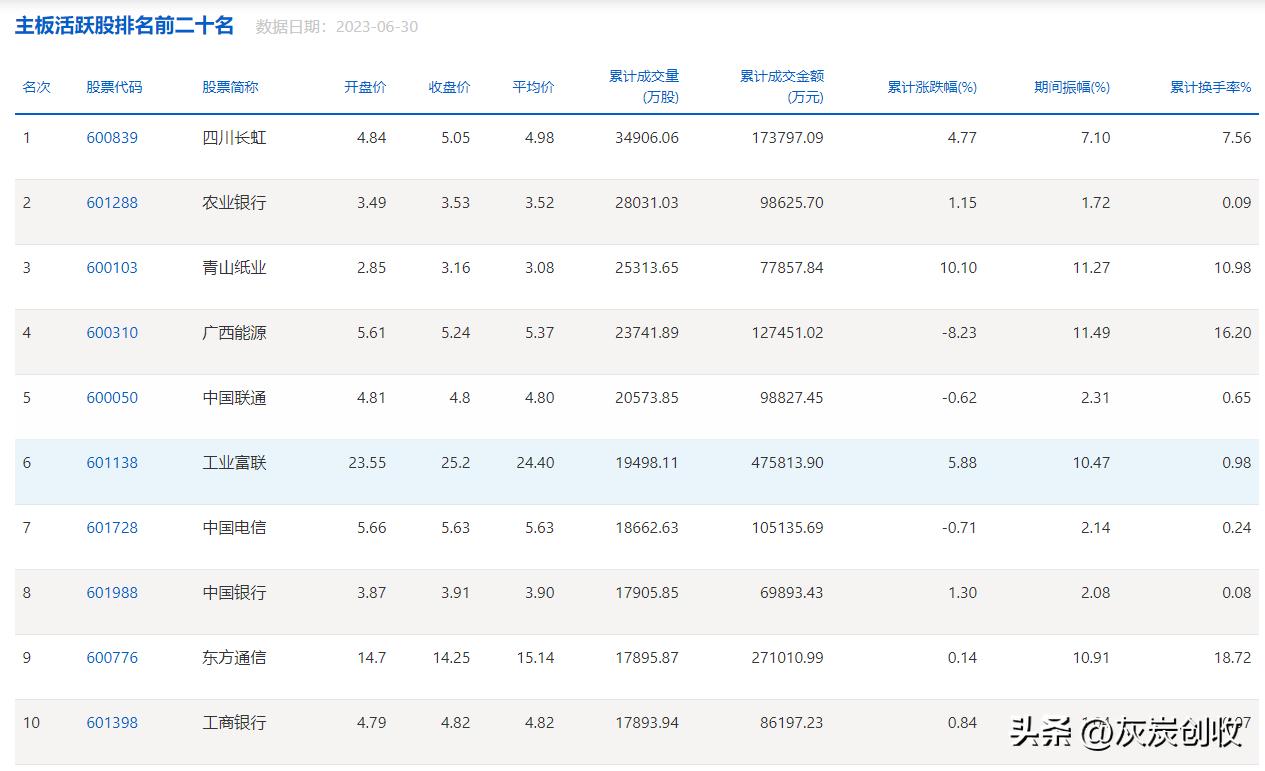Viewport: 1265px width, 771px height.
Task: Click the 累计成交量(万股) column header
Action: (x=644, y=87)
